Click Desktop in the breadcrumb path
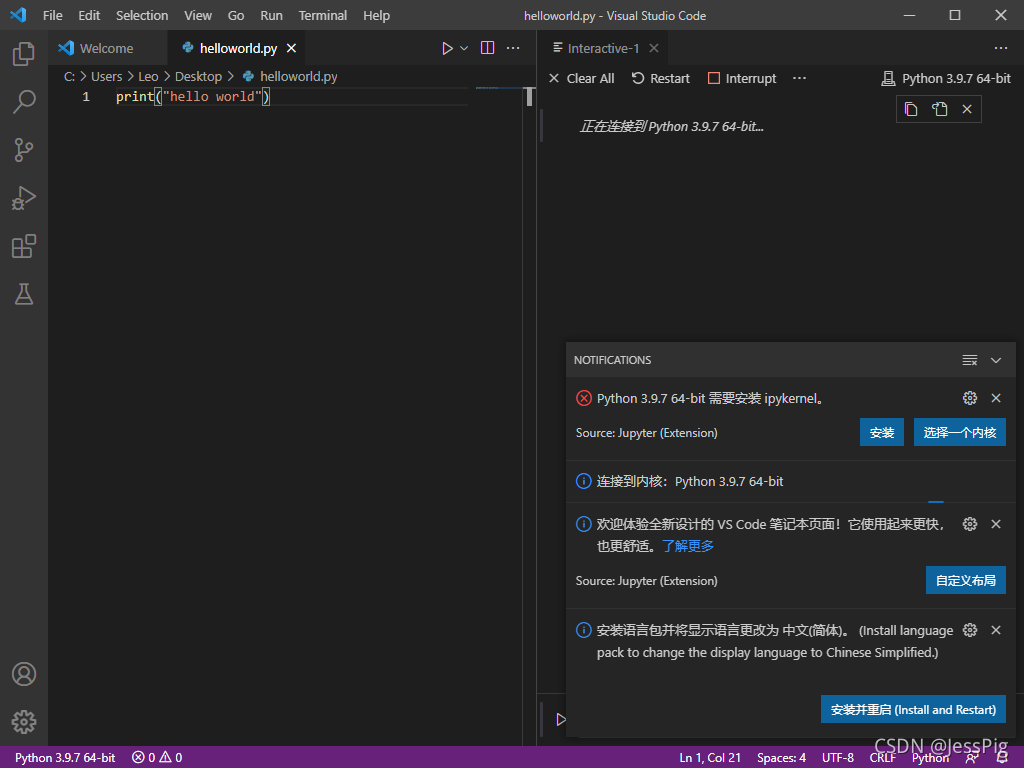 199,76
